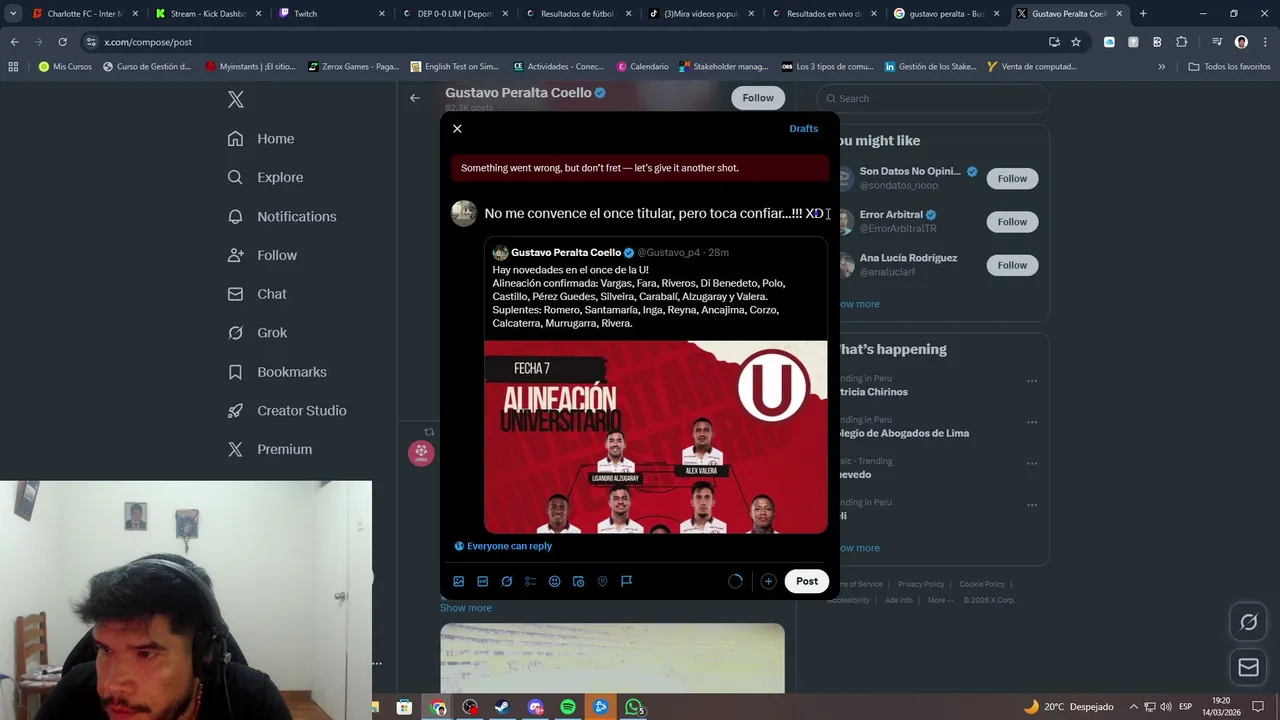The image size is (1280, 720).
Task: Click the Post button
Action: (807, 581)
